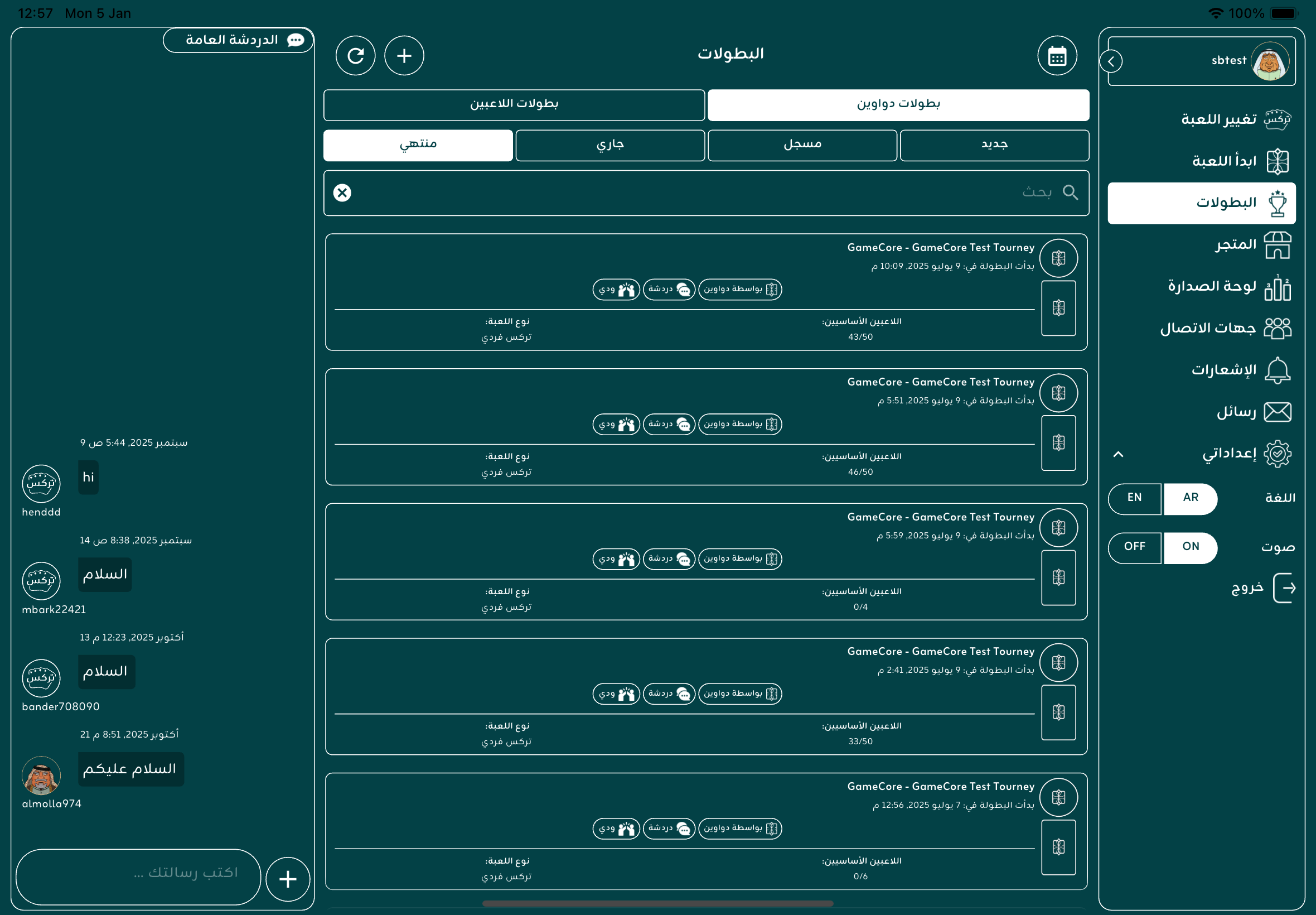Switch language to EN

1134,498
